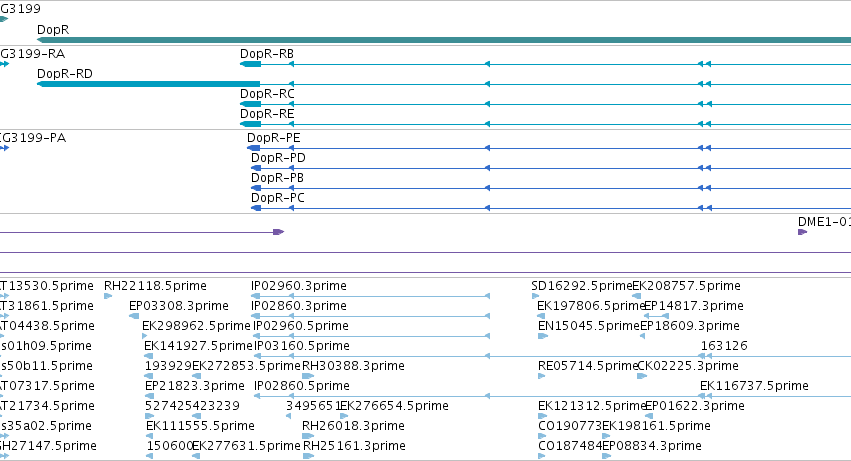Open the DopR-RB transcript label
Screen dimensions: 851x461
[267, 54]
